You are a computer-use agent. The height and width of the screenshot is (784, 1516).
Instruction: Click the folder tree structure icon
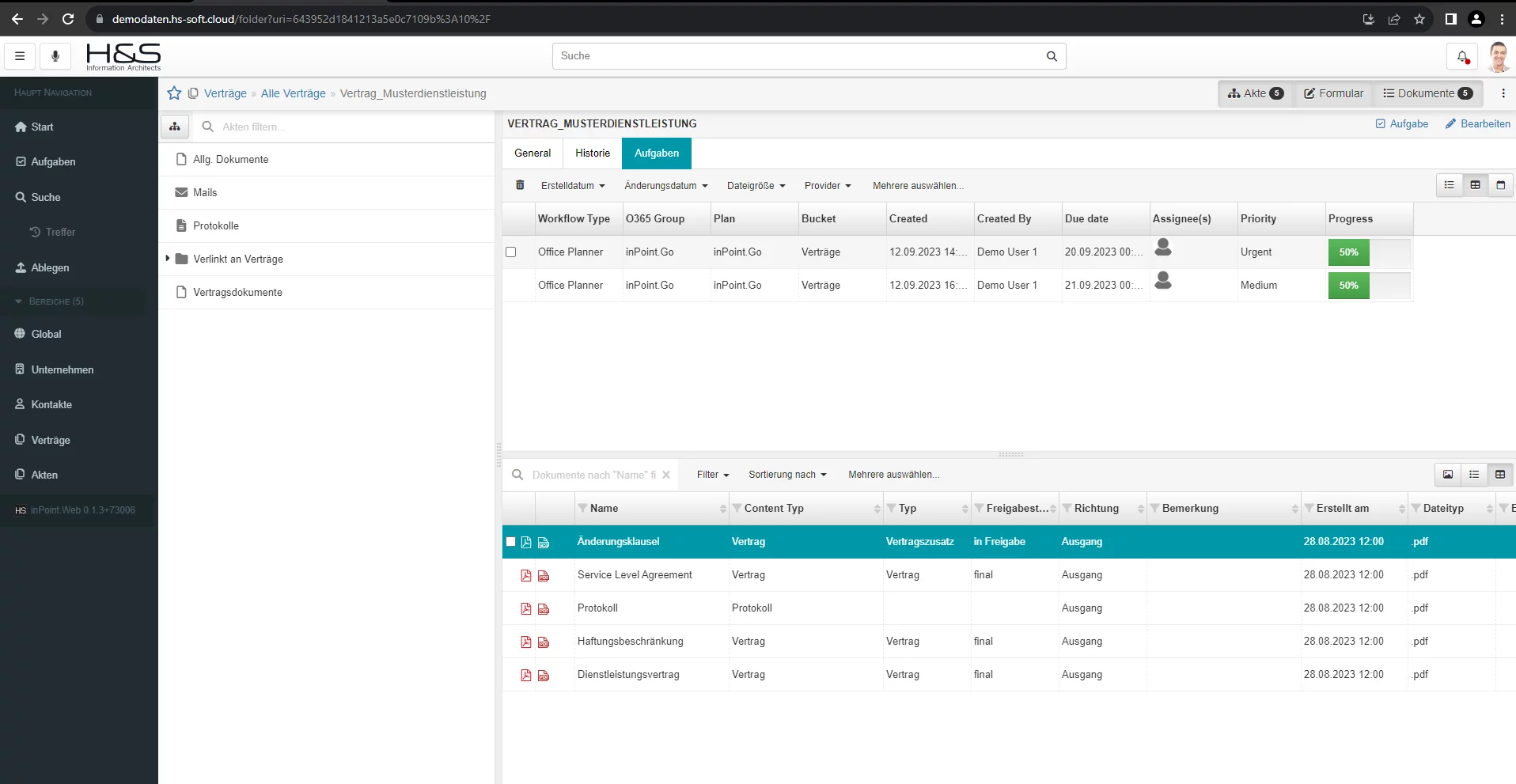175,127
